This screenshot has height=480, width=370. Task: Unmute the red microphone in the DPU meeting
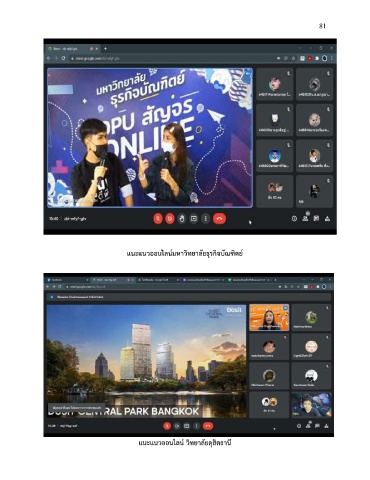[x=158, y=219]
